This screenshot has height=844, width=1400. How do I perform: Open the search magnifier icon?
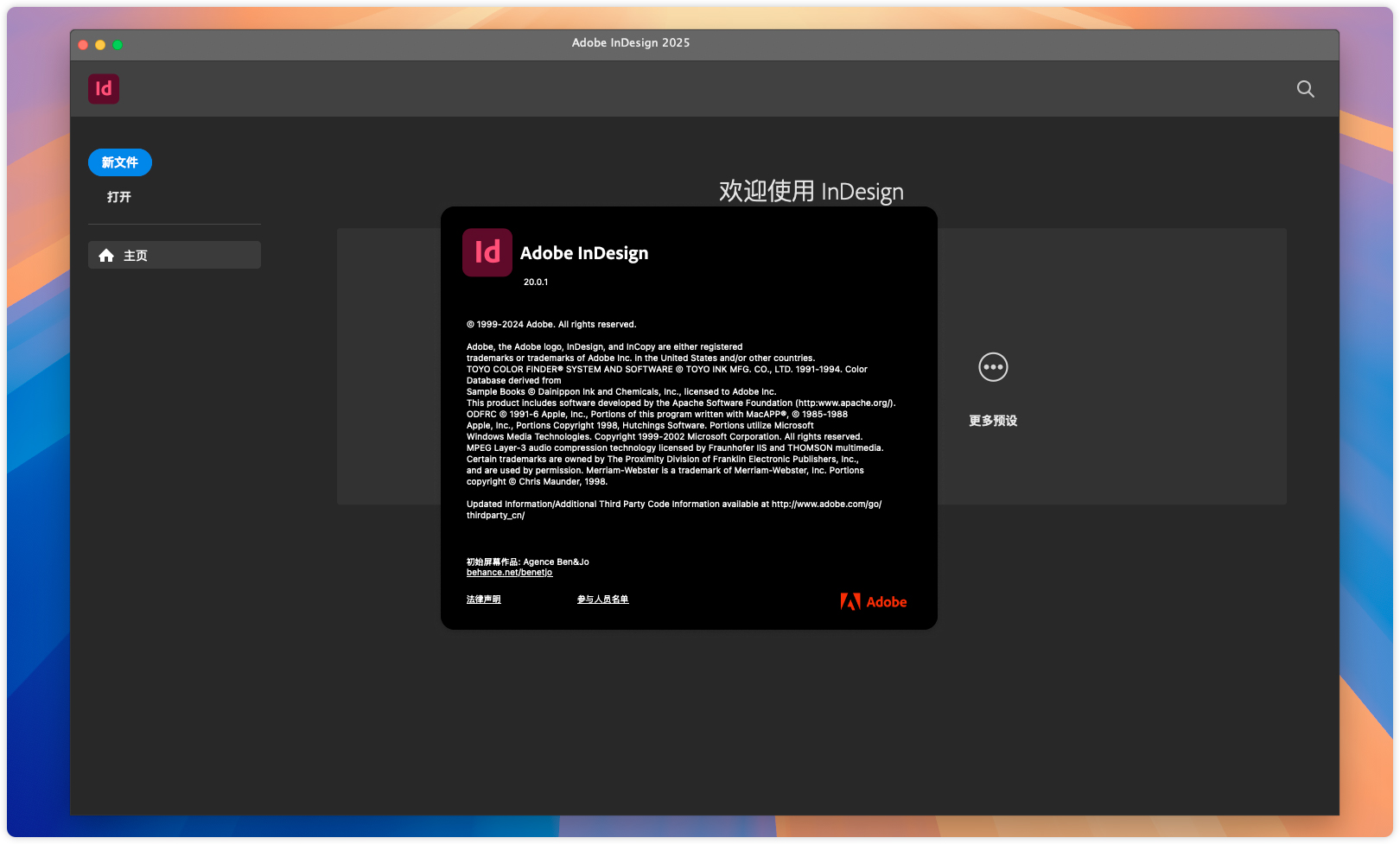click(1306, 89)
